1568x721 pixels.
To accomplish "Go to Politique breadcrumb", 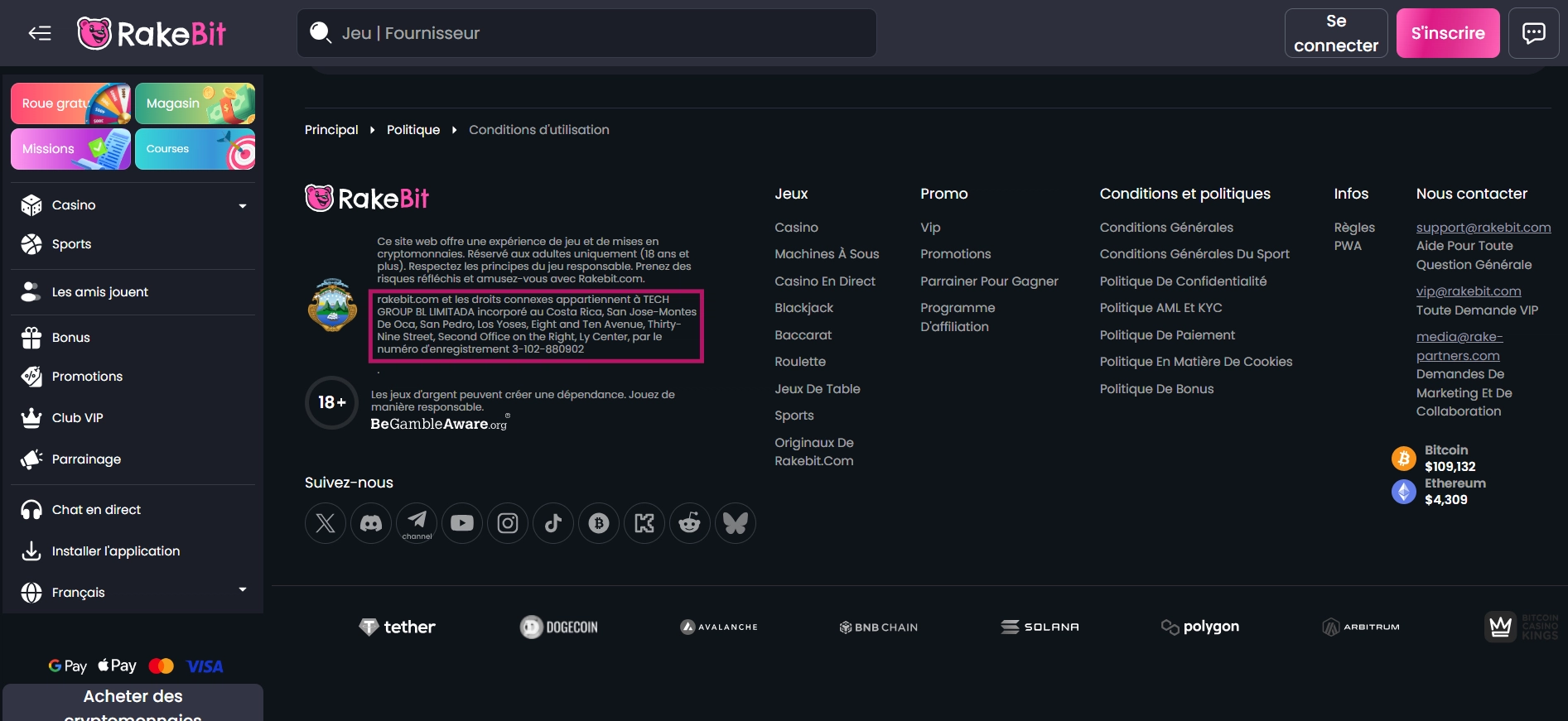I will click(413, 130).
